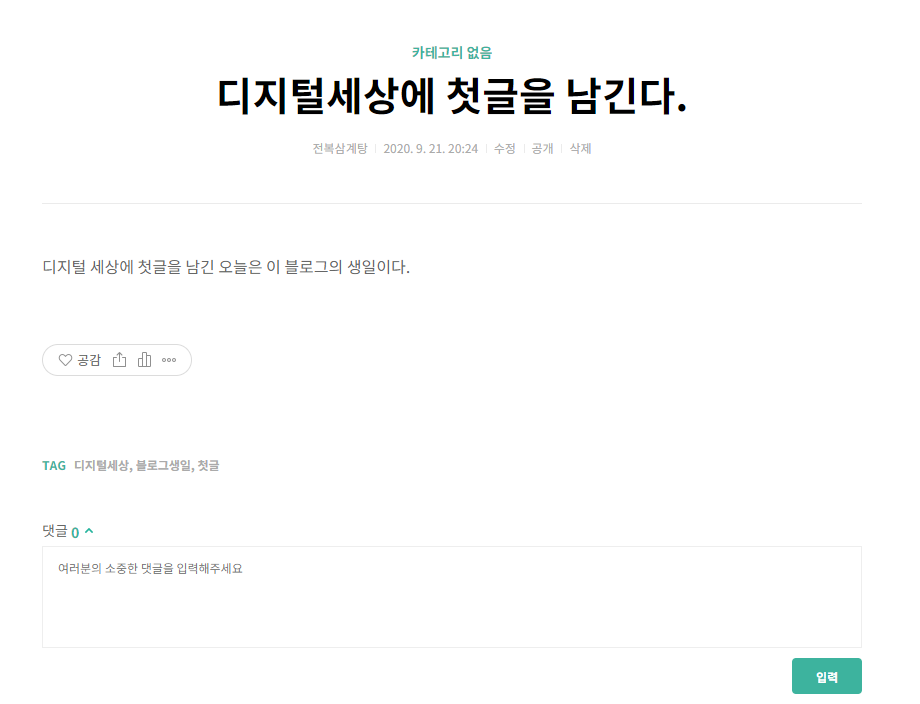Viewport: 920px width, 704px height.
Task: Click the post body paragraph text
Action: pos(226,268)
